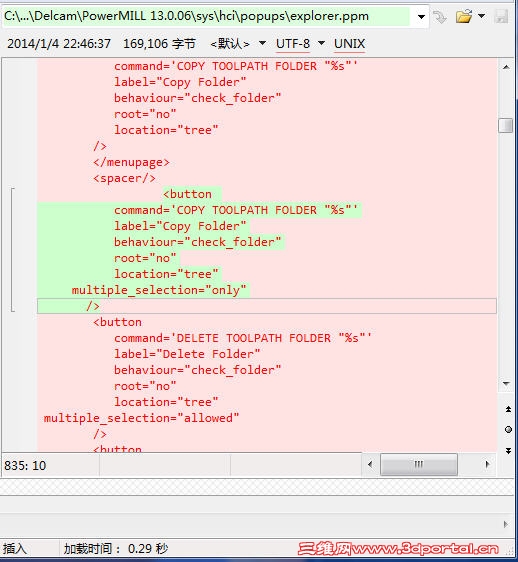518x562 pixels.
Task: Click the multiple_selection="only" line
Action: [159, 290]
